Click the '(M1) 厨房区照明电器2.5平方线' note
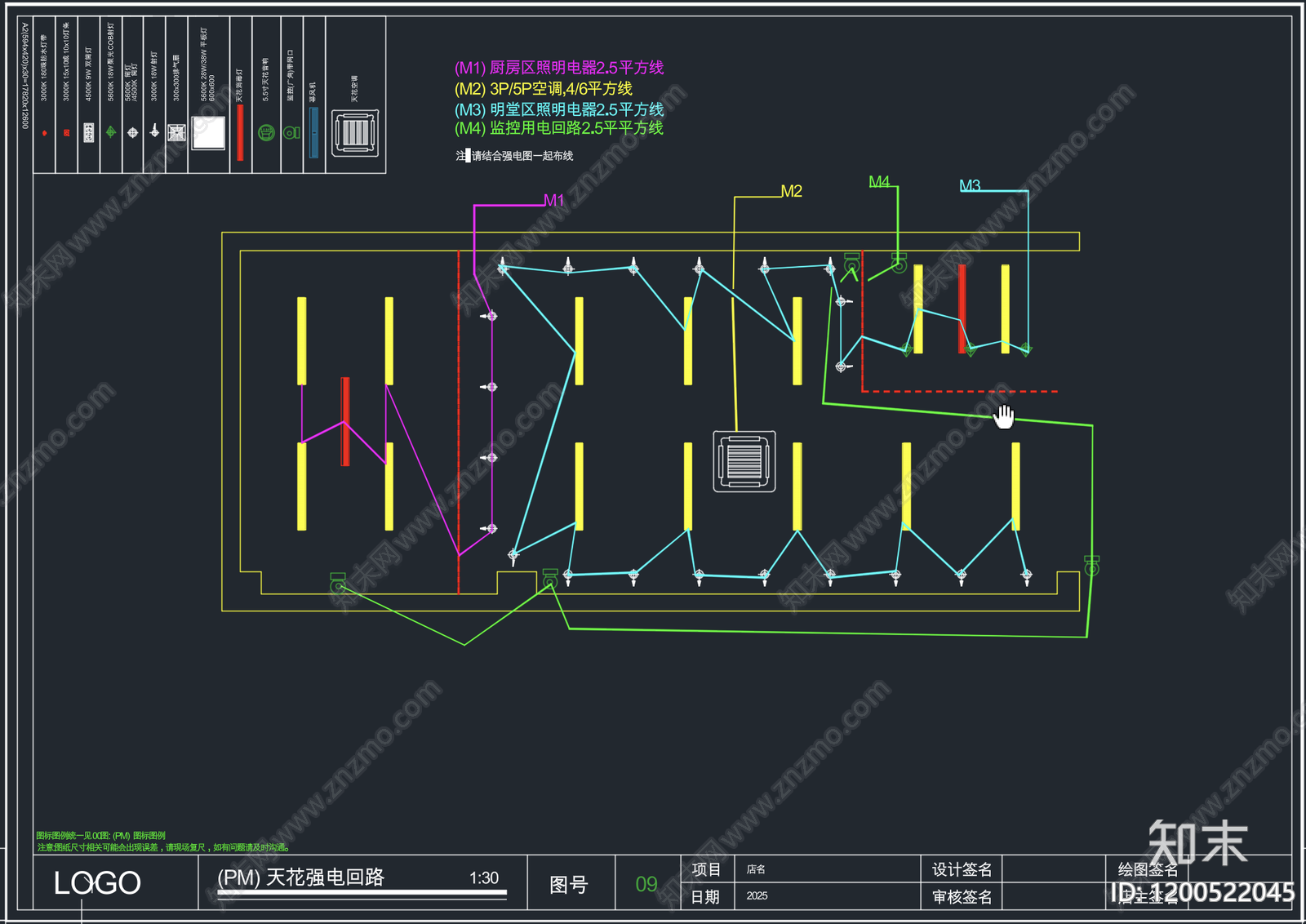Screen dimensions: 1306x924 [559, 68]
